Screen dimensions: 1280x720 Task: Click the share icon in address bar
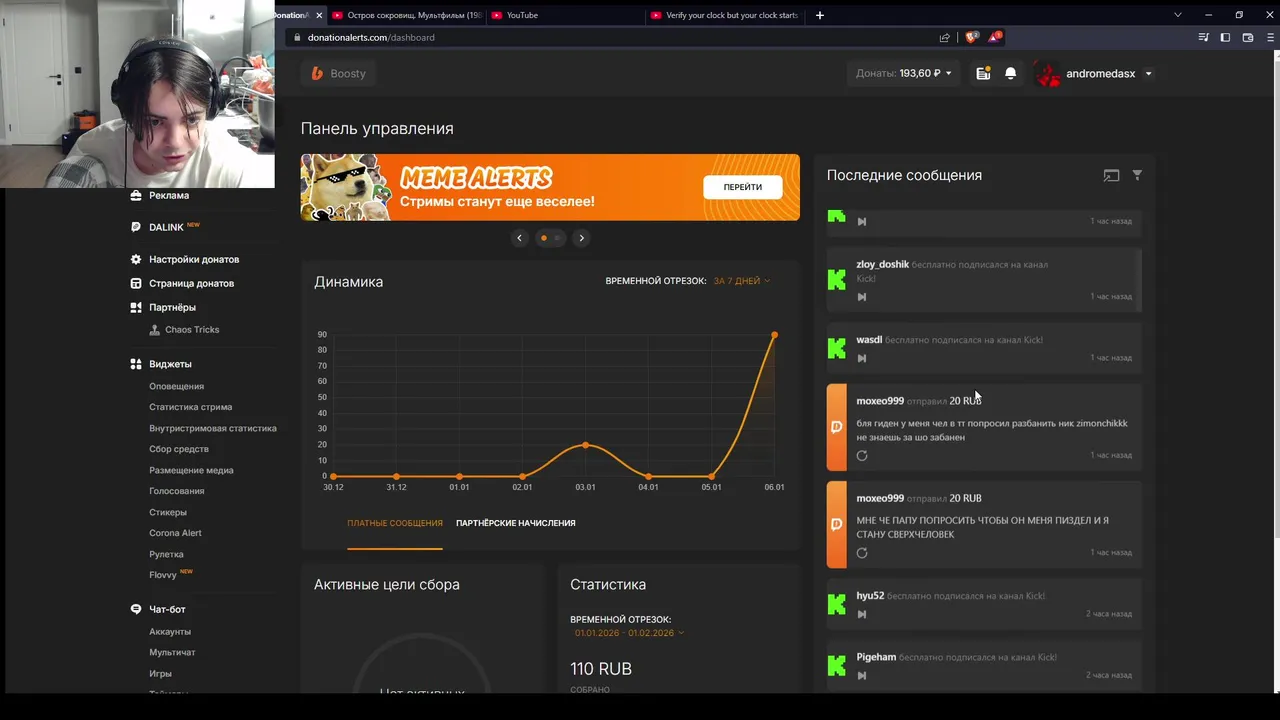tap(944, 37)
